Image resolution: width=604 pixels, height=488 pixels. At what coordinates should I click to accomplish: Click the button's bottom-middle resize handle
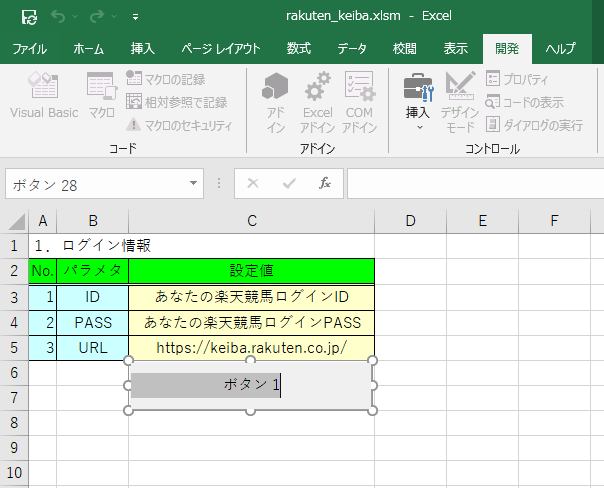(250, 411)
